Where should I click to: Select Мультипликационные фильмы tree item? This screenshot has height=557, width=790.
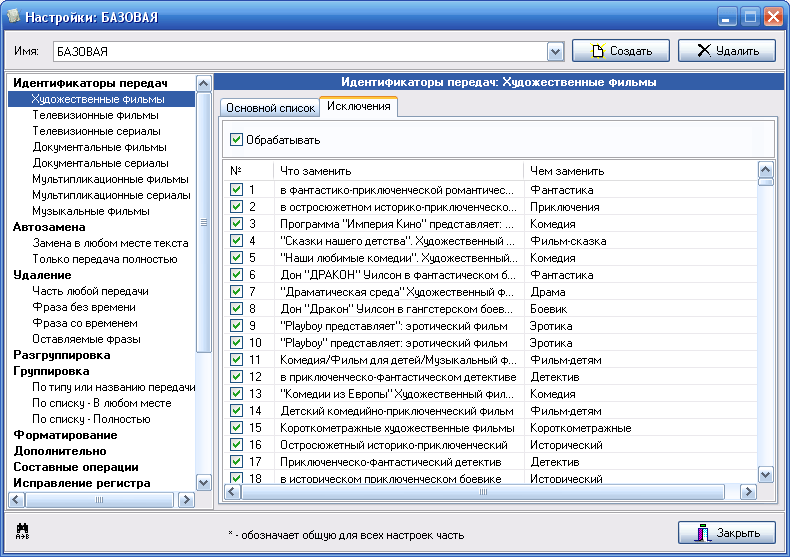tap(110, 179)
